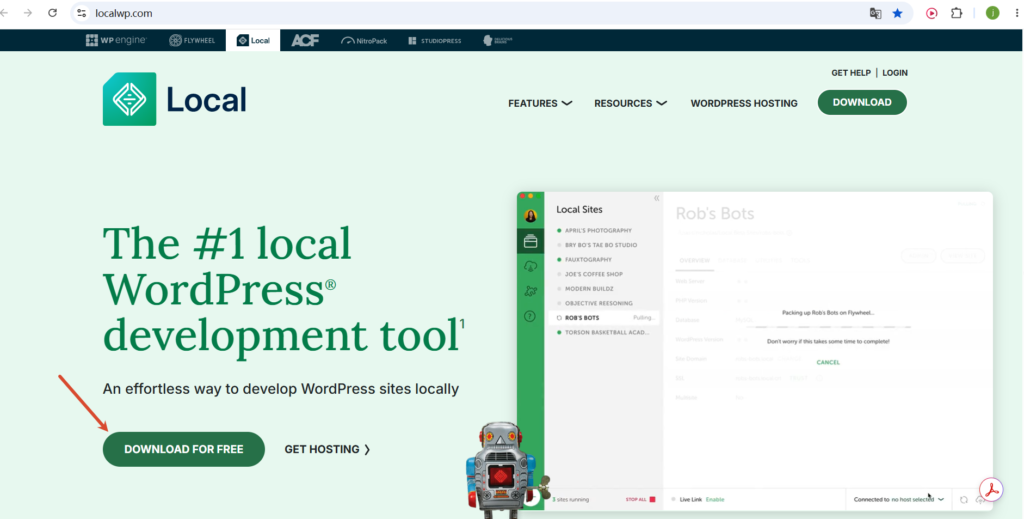
Task: Go forward in browser history
Action: coord(27,13)
